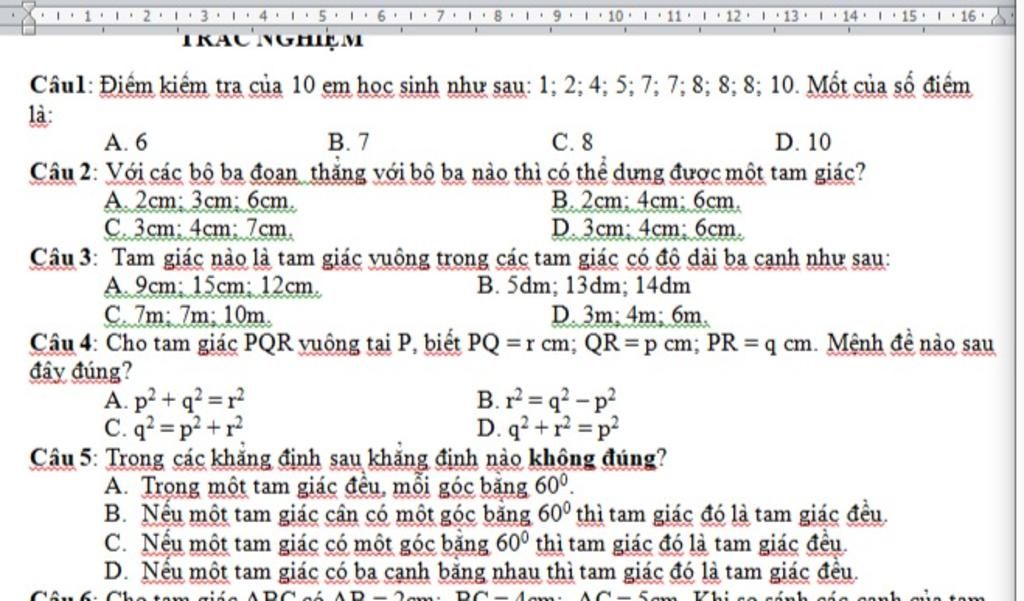The width and height of the screenshot is (1024, 601).
Task: Click line 'A. Trong một tam giác đều'
Action: [x=340, y=486]
